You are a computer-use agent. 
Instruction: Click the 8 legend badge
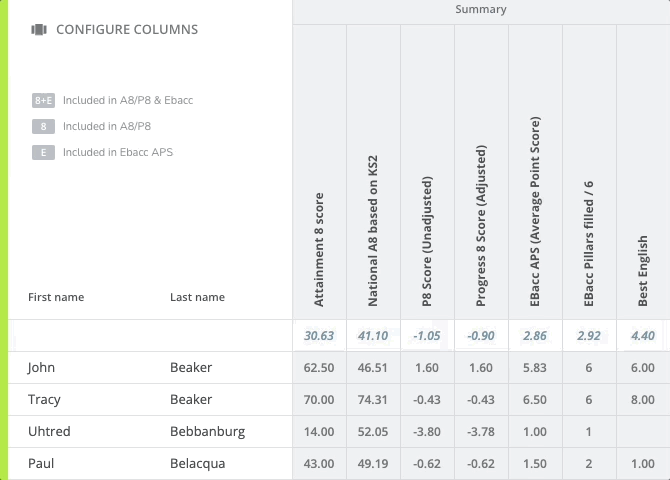[x=43, y=127]
